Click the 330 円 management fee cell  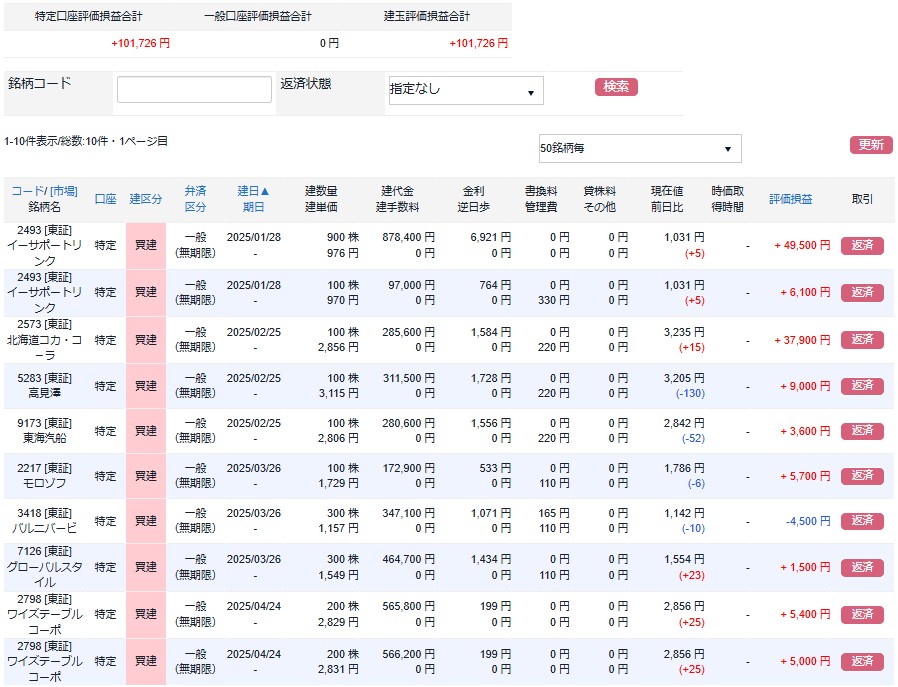point(553,300)
